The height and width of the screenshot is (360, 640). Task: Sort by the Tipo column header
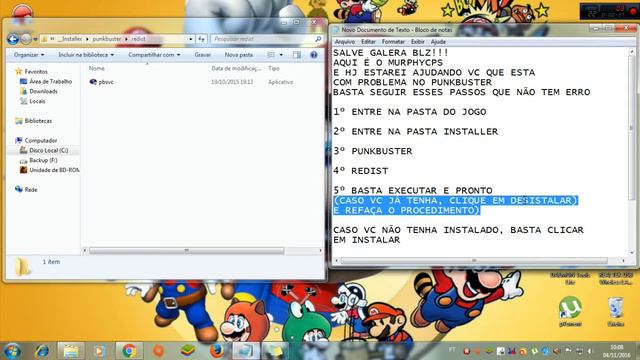(x=273, y=69)
